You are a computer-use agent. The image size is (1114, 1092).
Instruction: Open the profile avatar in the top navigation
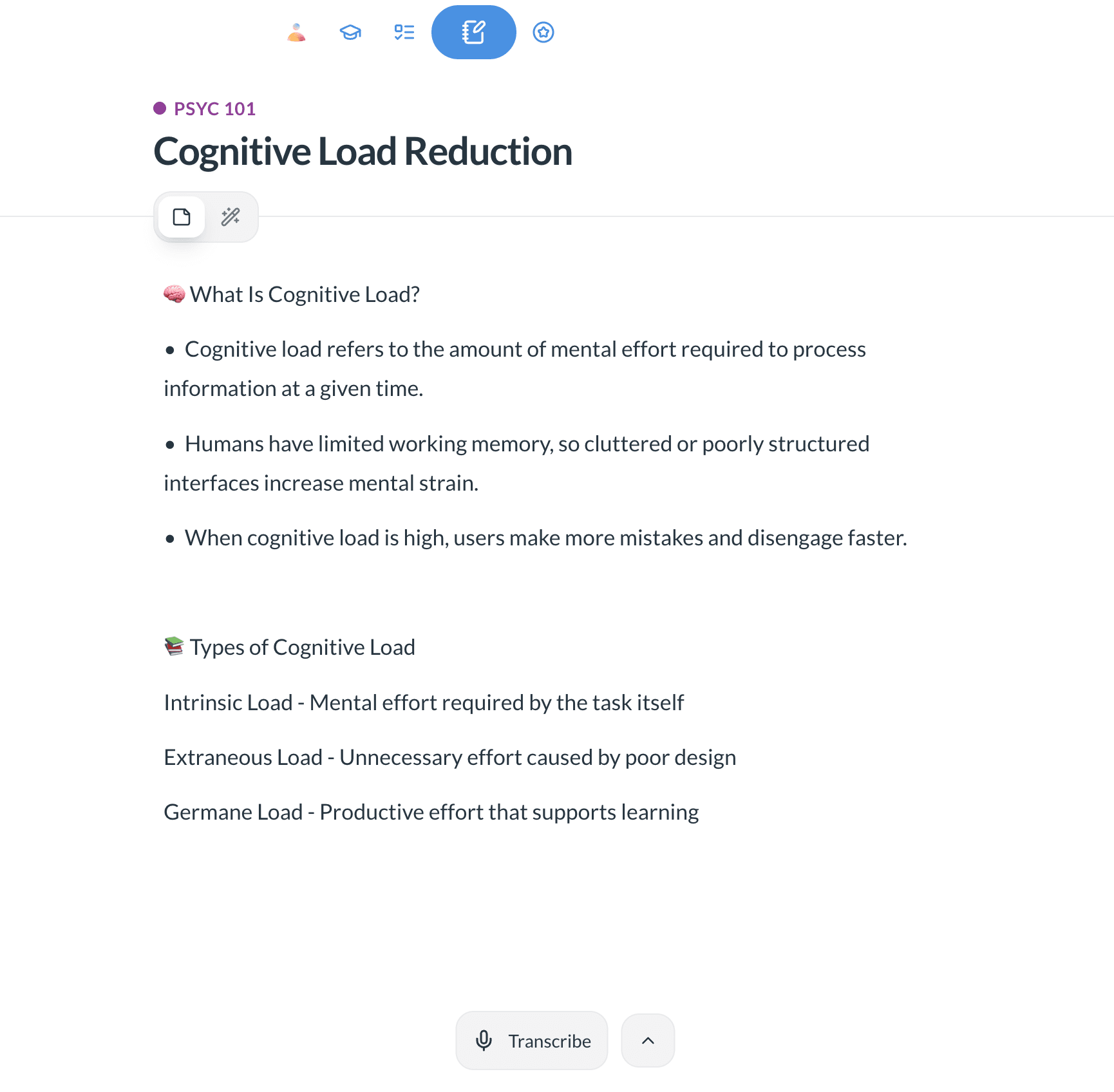[x=296, y=31]
